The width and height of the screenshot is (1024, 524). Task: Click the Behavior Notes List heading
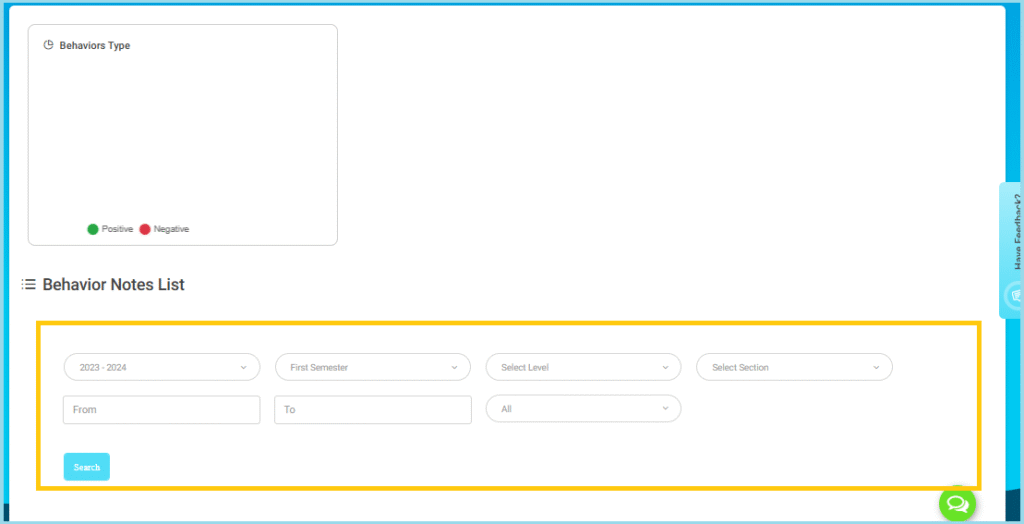113,285
